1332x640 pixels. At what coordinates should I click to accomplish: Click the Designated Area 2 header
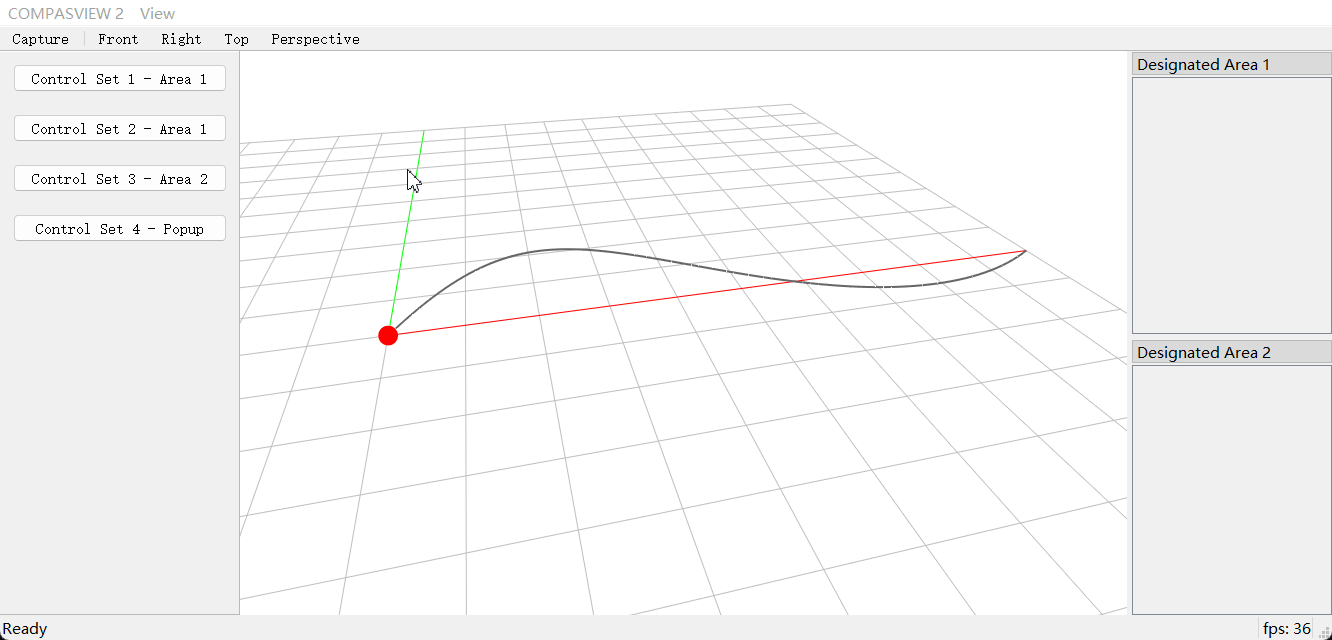pos(1231,352)
